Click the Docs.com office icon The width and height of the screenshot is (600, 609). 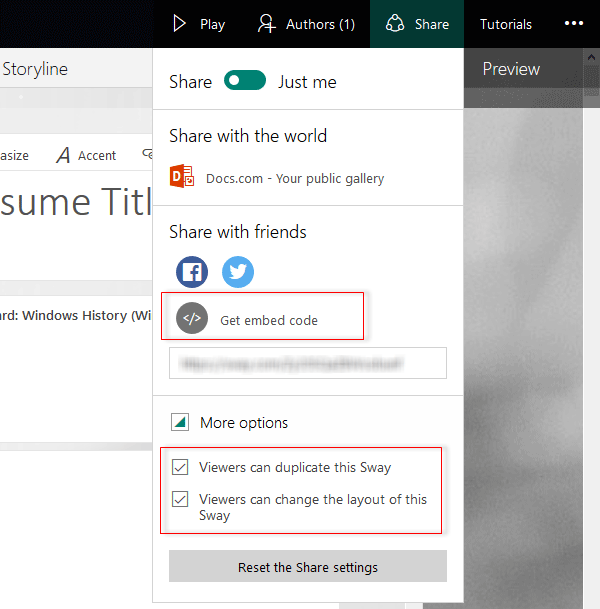(182, 178)
